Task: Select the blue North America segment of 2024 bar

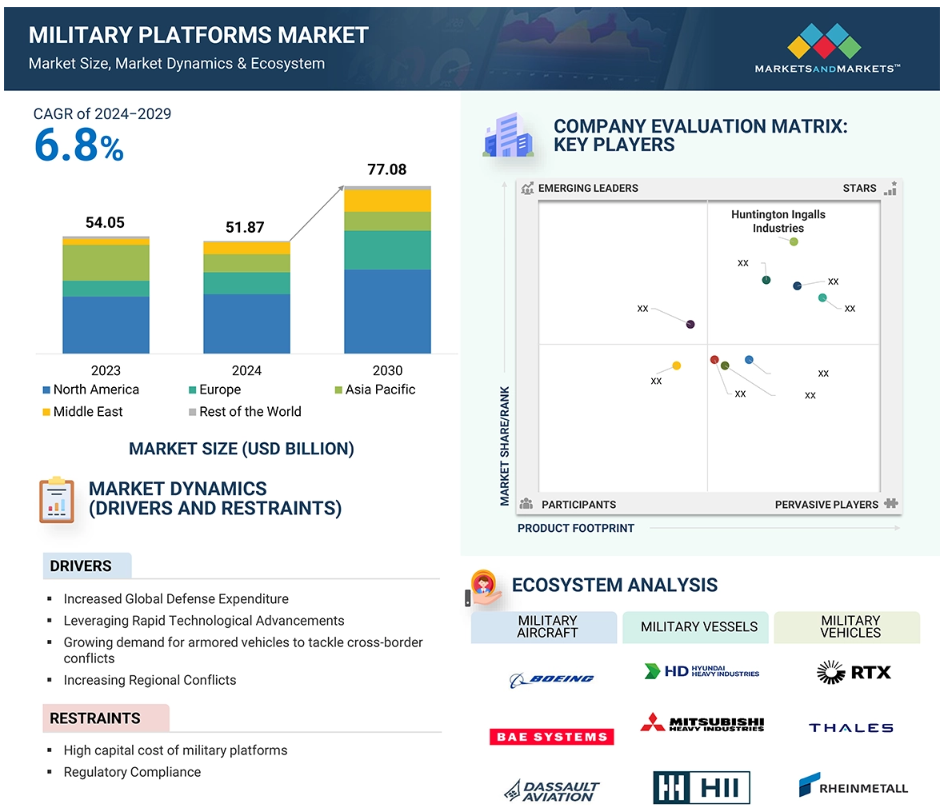Action: (246, 324)
